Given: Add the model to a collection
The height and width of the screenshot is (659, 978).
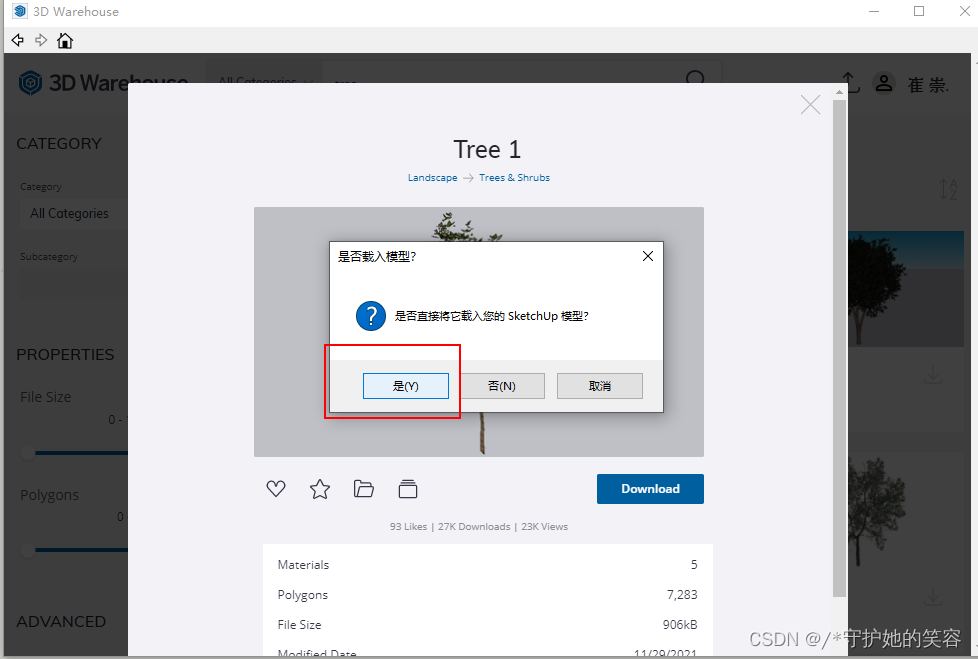Looking at the screenshot, I should [408, 489].
